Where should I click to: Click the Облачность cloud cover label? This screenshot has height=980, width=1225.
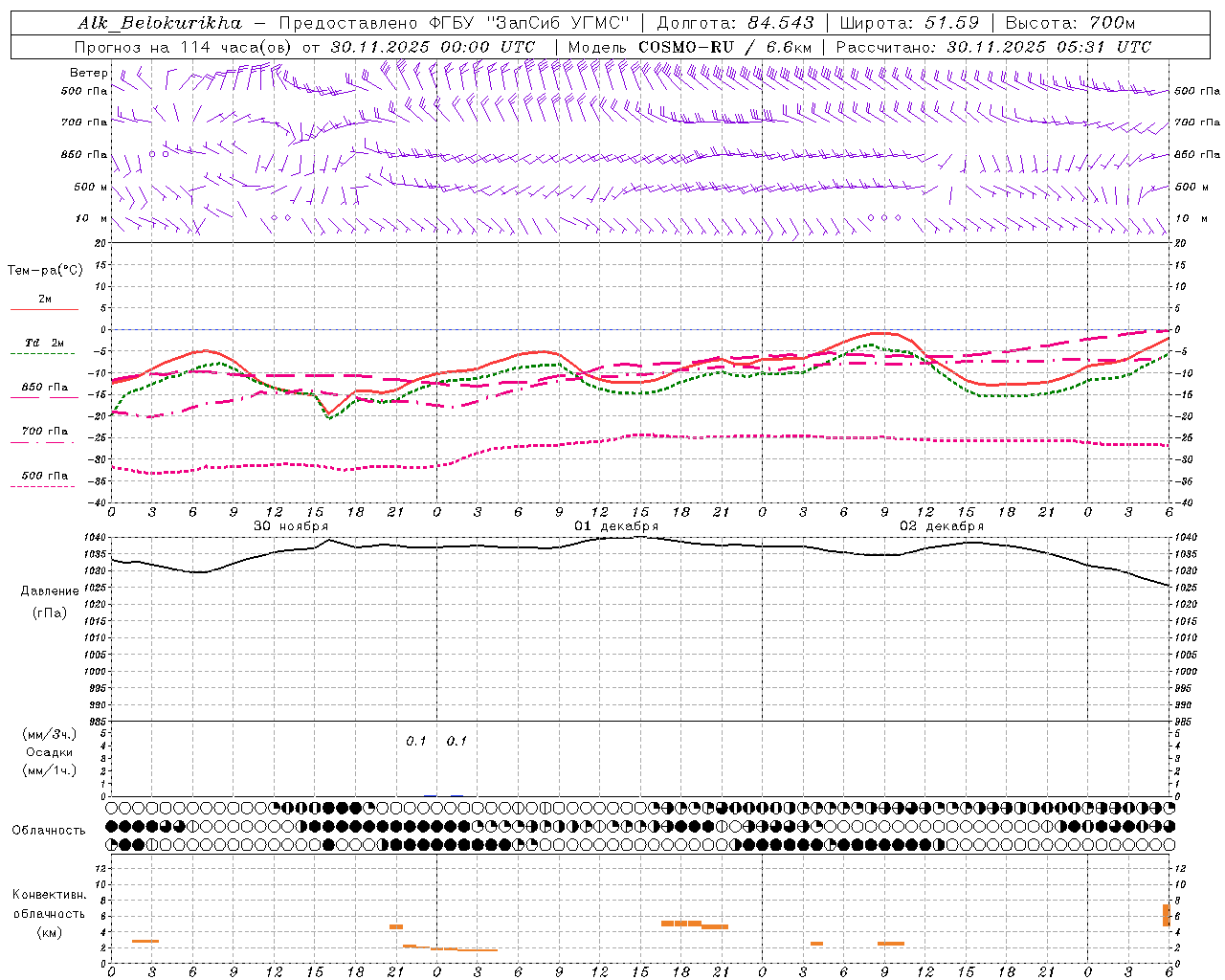click(49, 830)
